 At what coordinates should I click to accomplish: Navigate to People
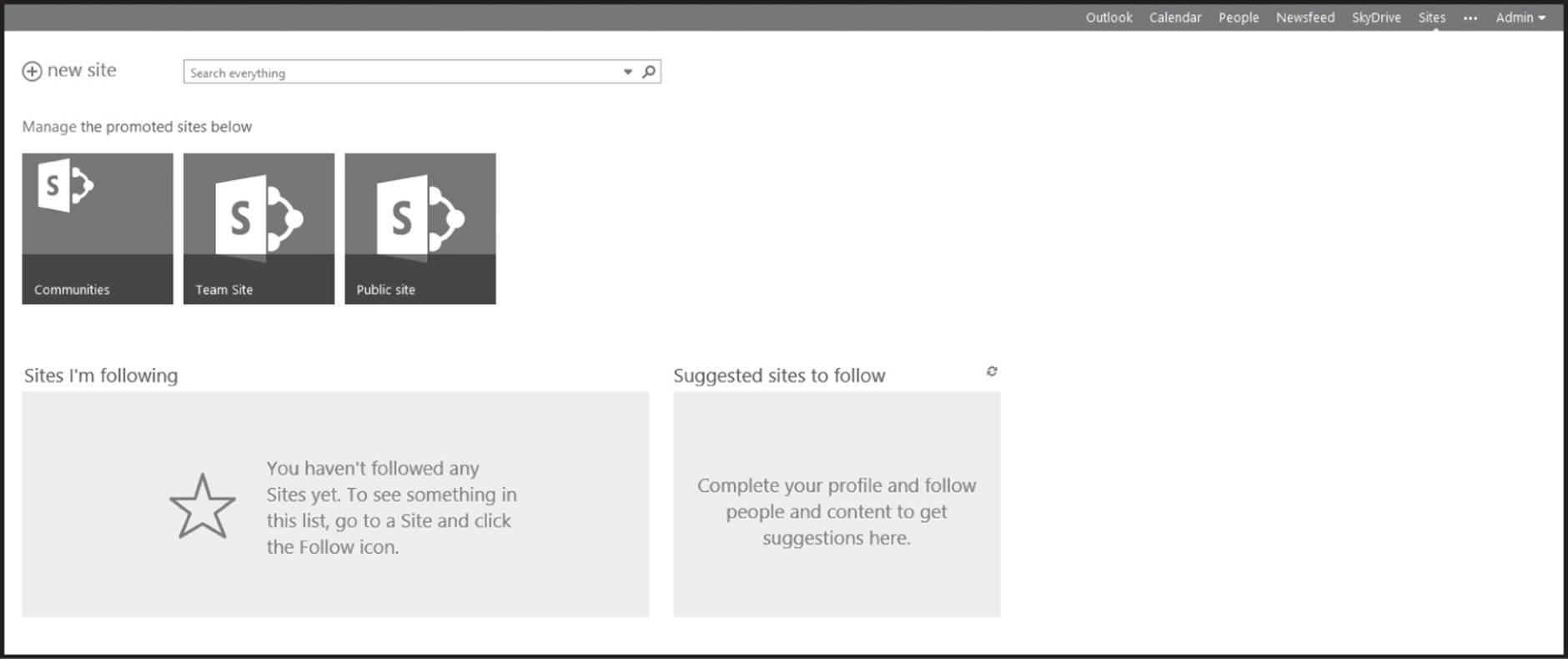tap(1239, 18)
